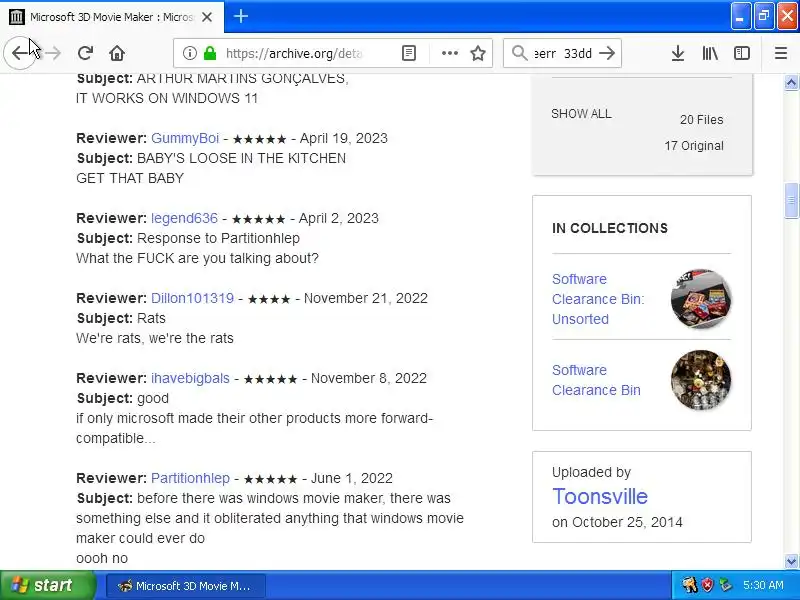The image size is (800, 600).
Task: Click the vertical scrollbar thumb
Action: pos(791,201)
